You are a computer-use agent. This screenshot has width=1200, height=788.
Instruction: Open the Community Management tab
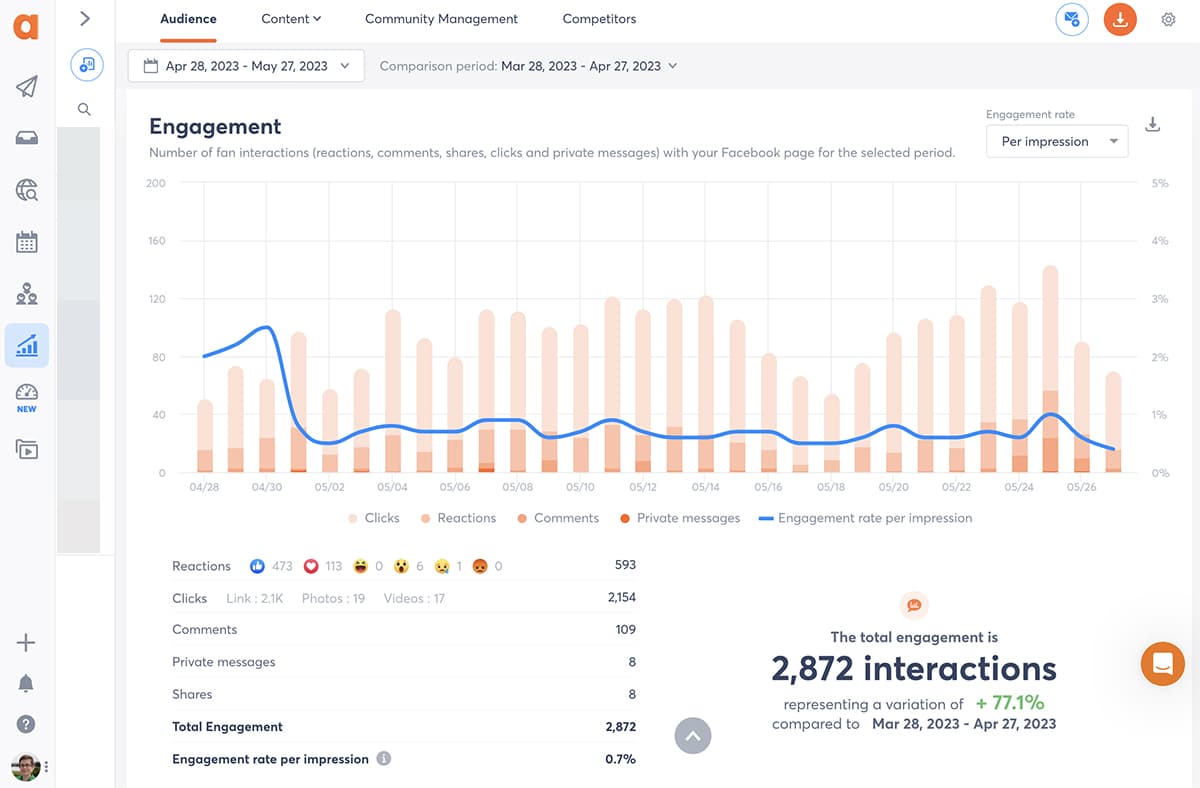pyautogui.click(x=441, y=19)
